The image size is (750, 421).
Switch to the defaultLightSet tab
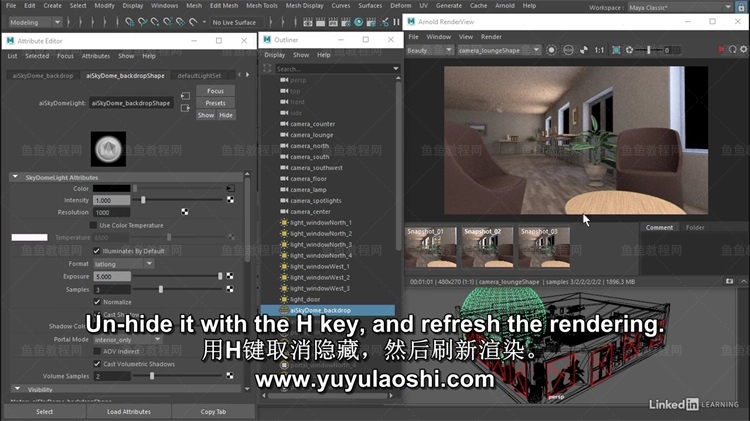point(199,76)
